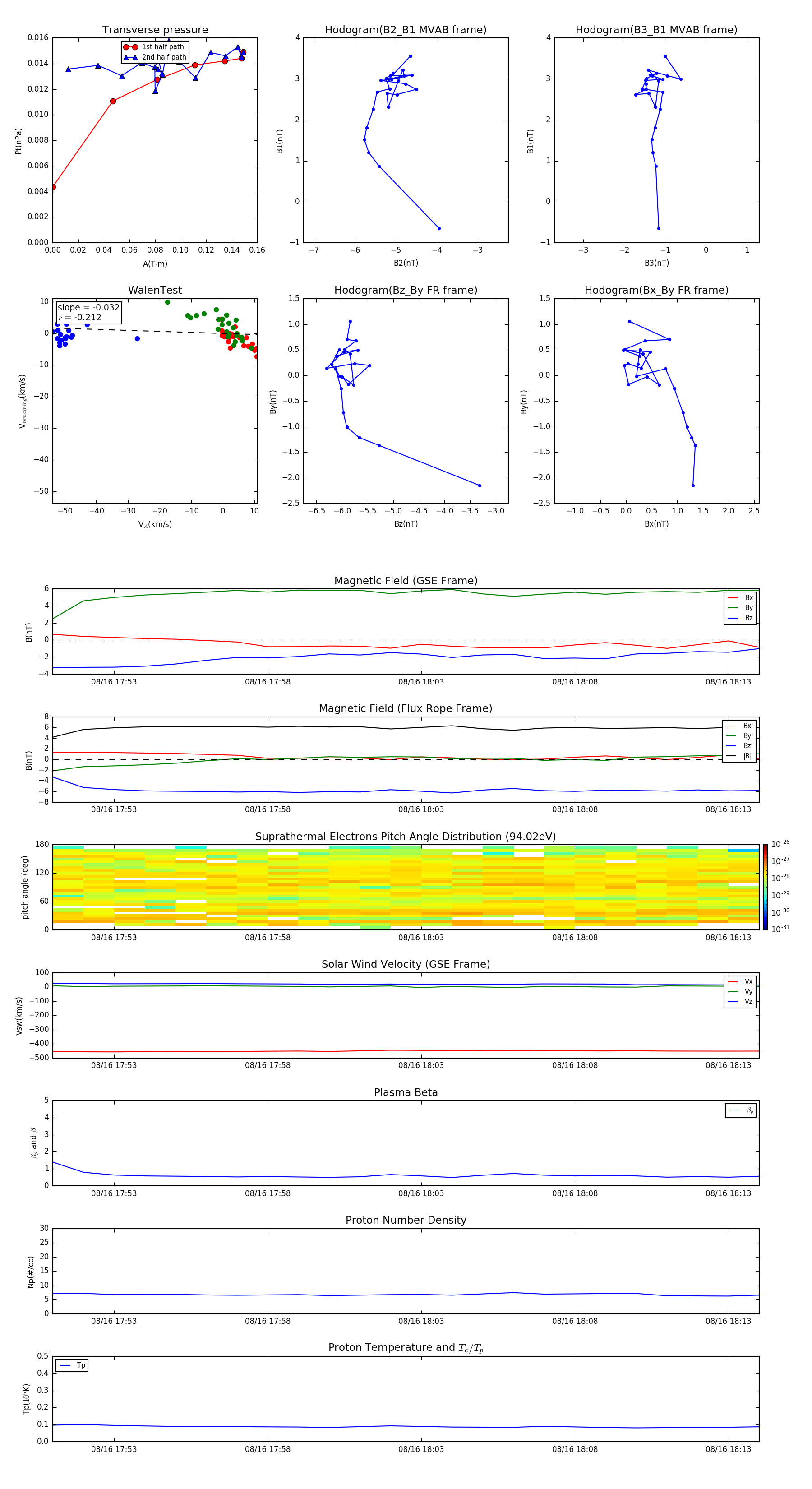The width and height of the screenshot is (812, 1489).
Task: Click the WalenTest 'V_A(km/s)' x-axis label
Action: click(x=155, y=524)
